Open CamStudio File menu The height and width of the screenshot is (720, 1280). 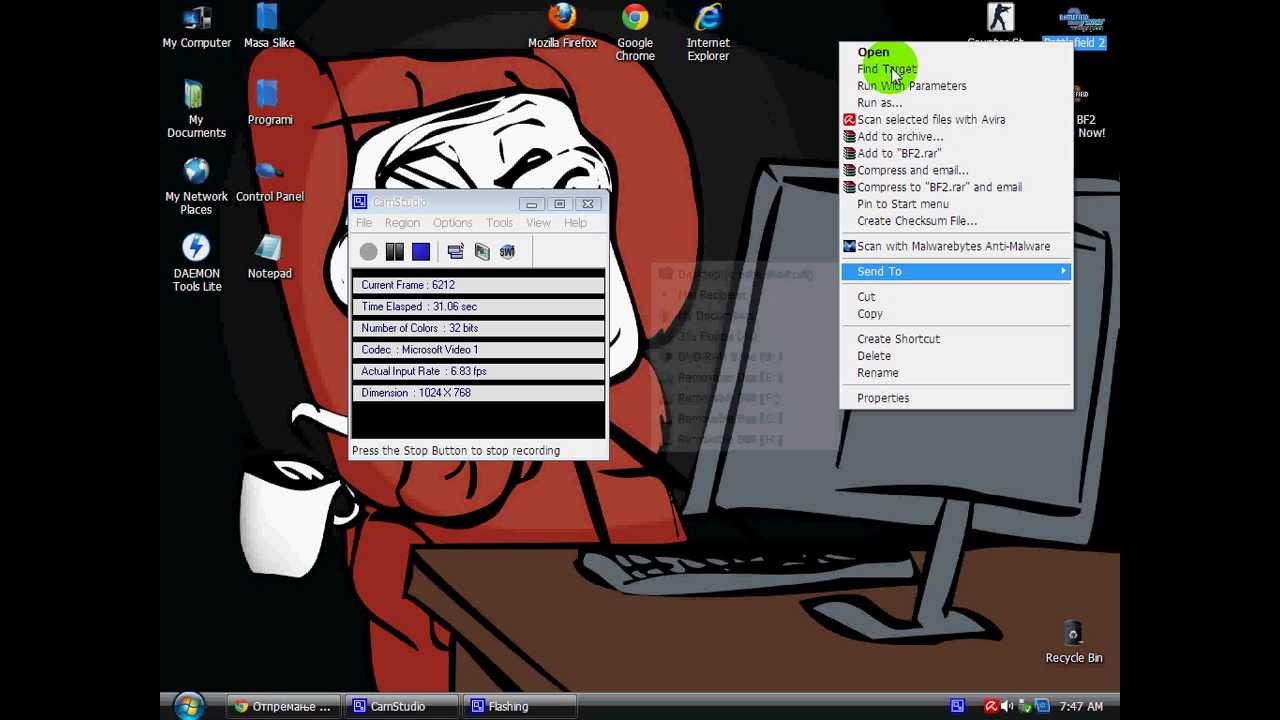coord(364,223)
